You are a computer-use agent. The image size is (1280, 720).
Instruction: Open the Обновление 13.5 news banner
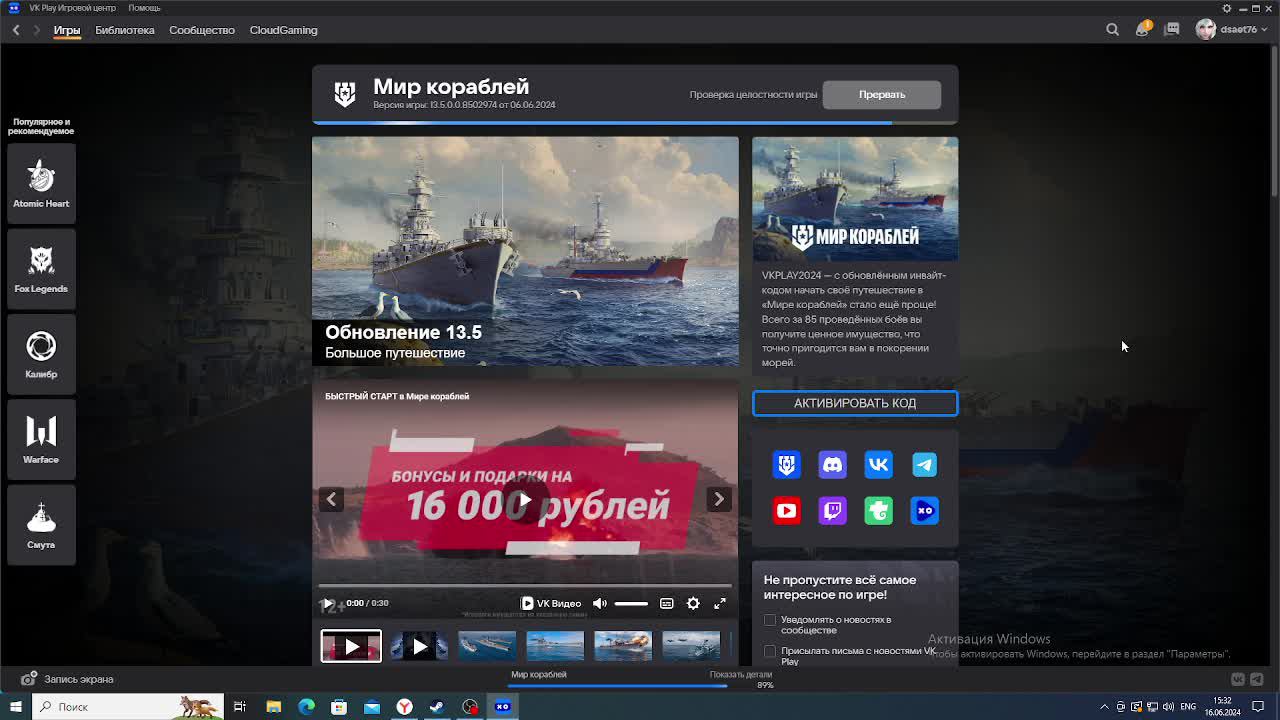pyautogui.click(x=525, y=251)
